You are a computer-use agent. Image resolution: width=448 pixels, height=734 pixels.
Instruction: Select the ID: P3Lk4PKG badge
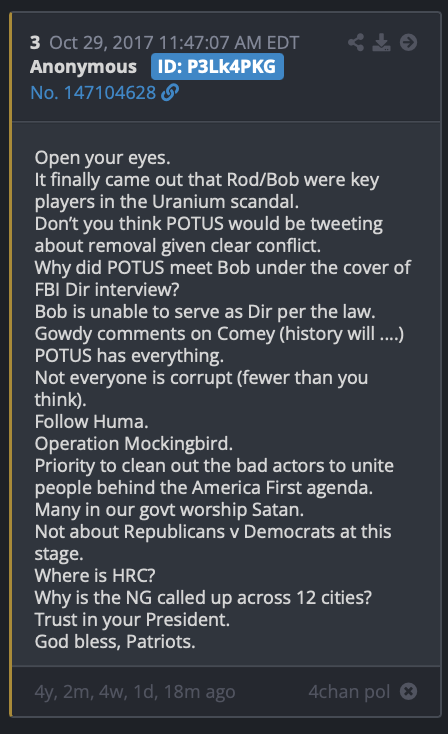coord(217,66)
